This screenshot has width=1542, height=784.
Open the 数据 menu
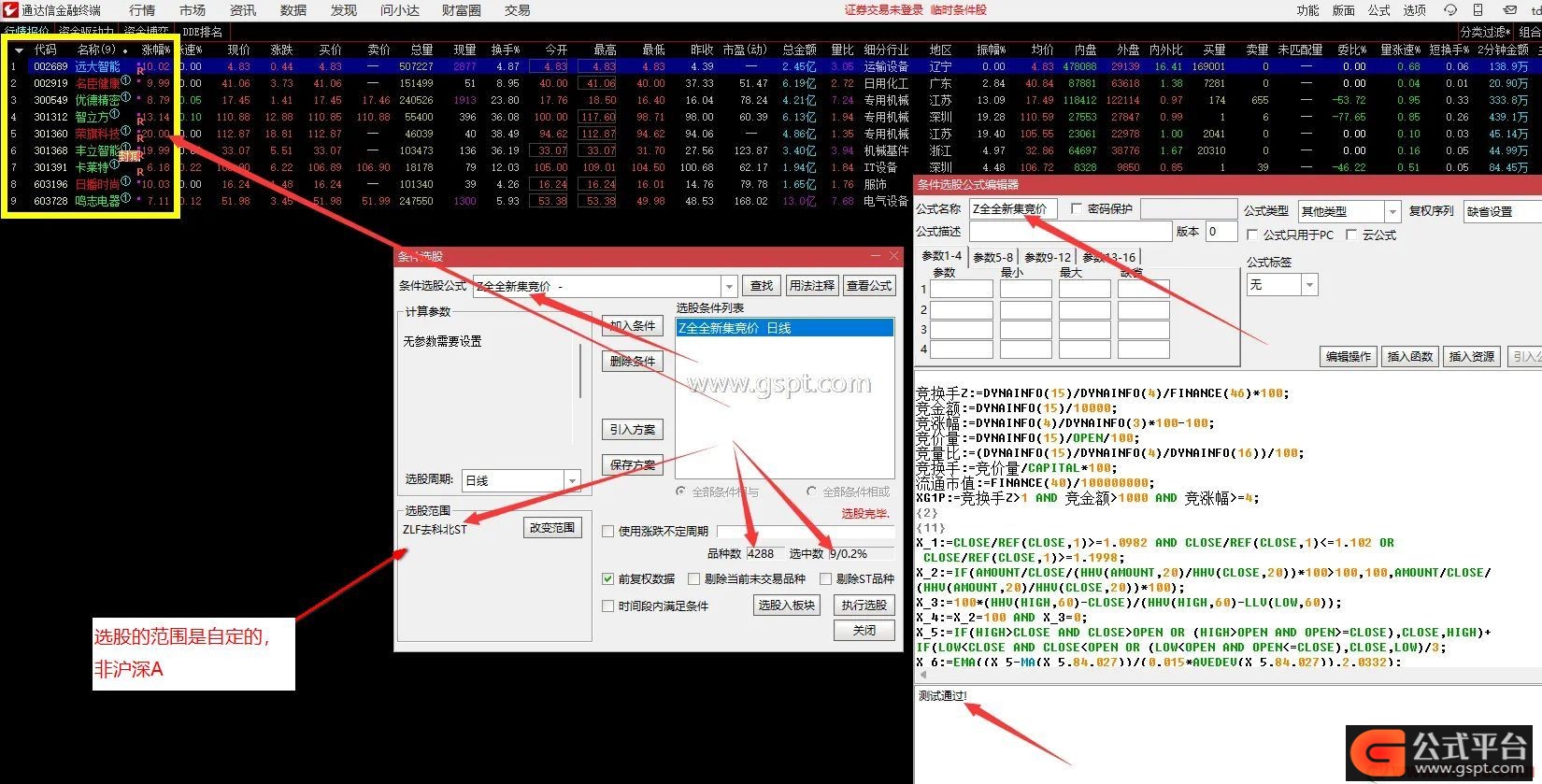(293, 10)
